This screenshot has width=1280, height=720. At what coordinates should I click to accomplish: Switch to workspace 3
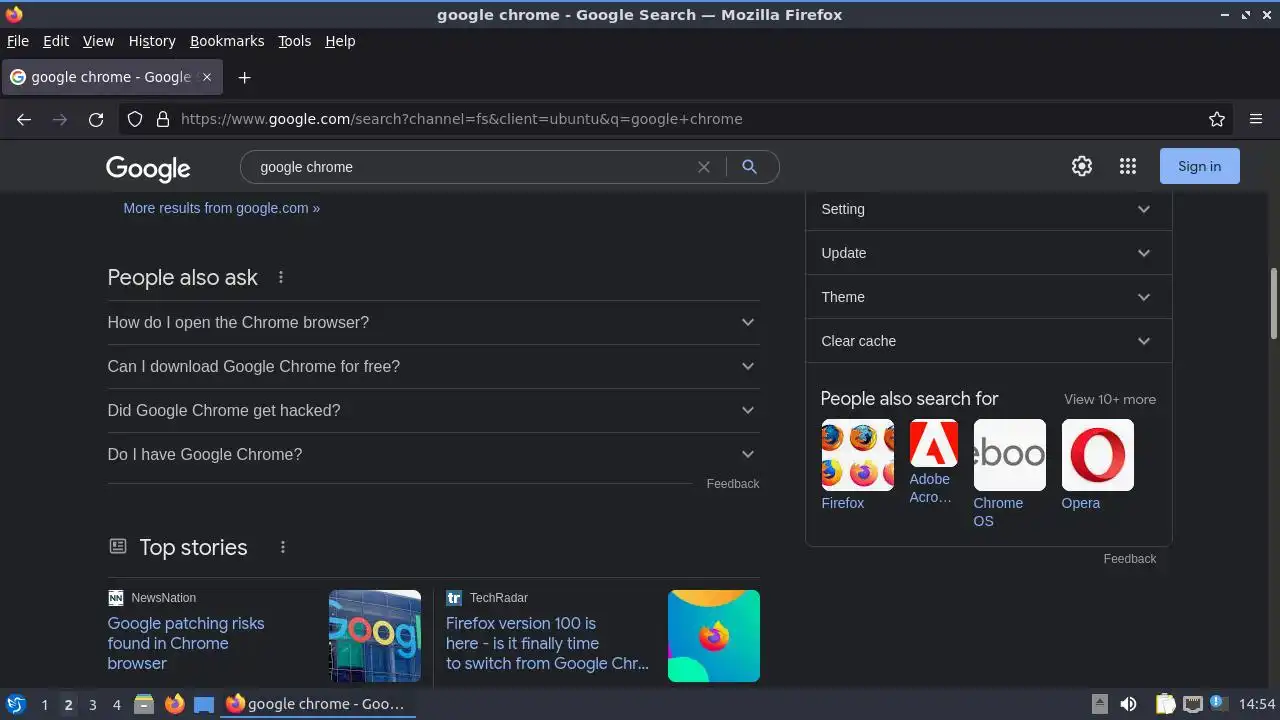[92, 704]
